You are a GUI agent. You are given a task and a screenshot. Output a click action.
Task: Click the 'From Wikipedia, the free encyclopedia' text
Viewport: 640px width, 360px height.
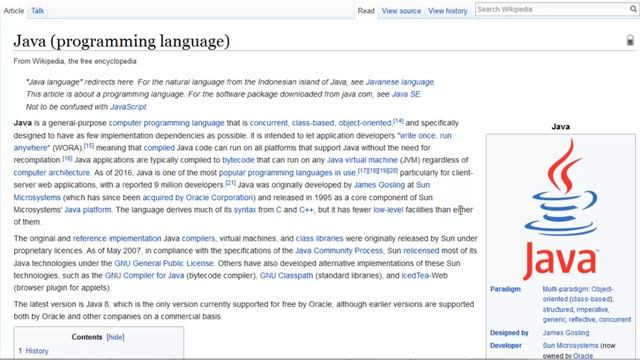point(75,61)
